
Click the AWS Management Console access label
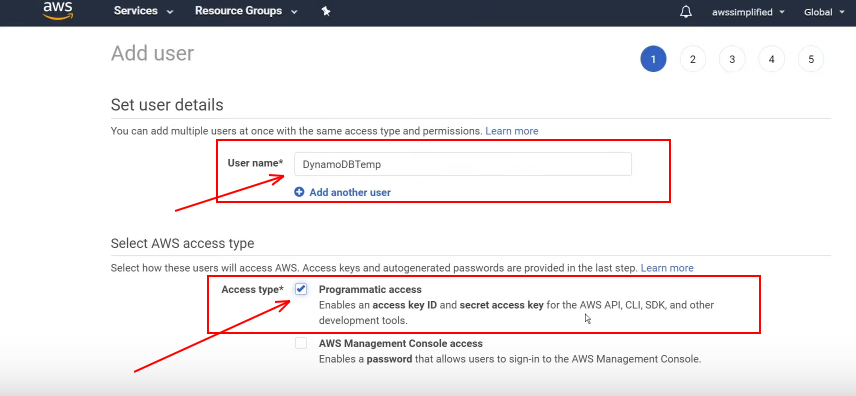point(401,344)
